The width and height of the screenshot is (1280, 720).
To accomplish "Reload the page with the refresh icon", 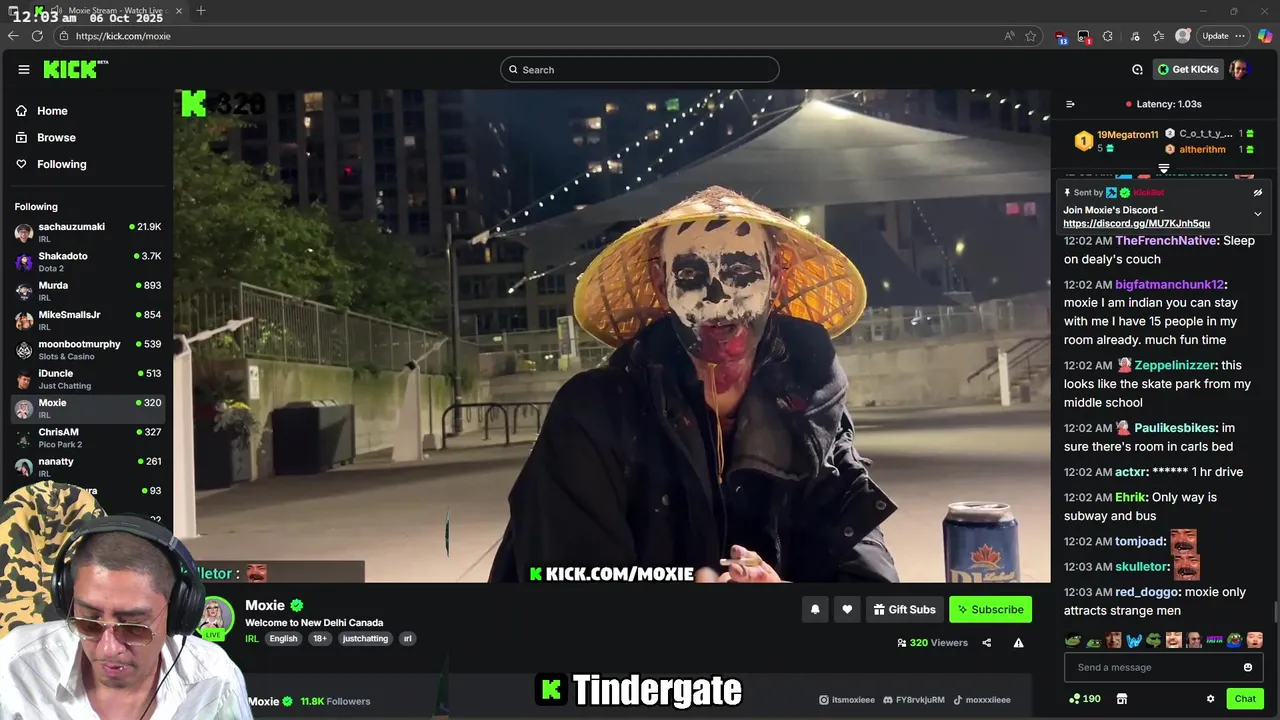I will 37,36.
